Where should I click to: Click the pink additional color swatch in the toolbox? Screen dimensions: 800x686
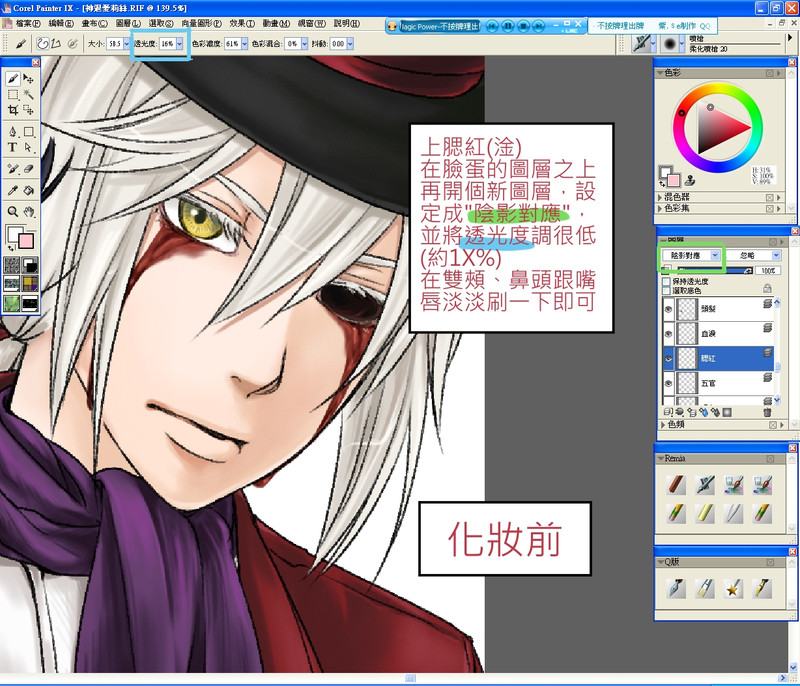click(26, 241)
